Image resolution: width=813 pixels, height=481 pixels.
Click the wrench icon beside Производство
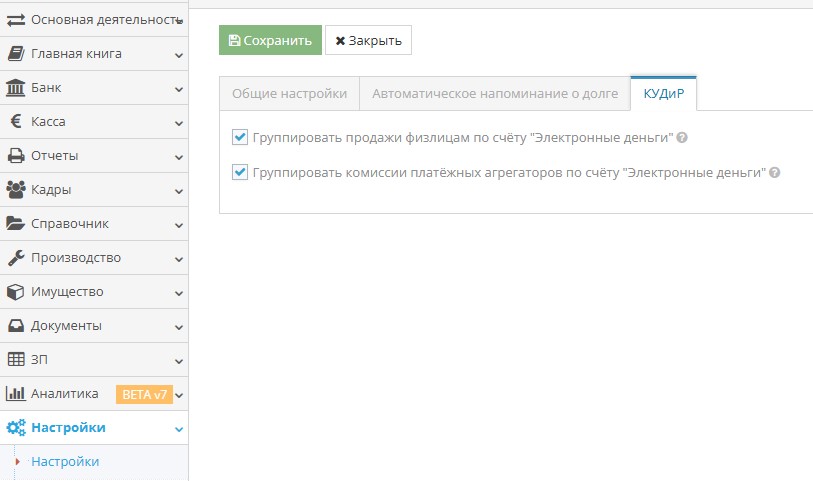[x=16, y=258]
